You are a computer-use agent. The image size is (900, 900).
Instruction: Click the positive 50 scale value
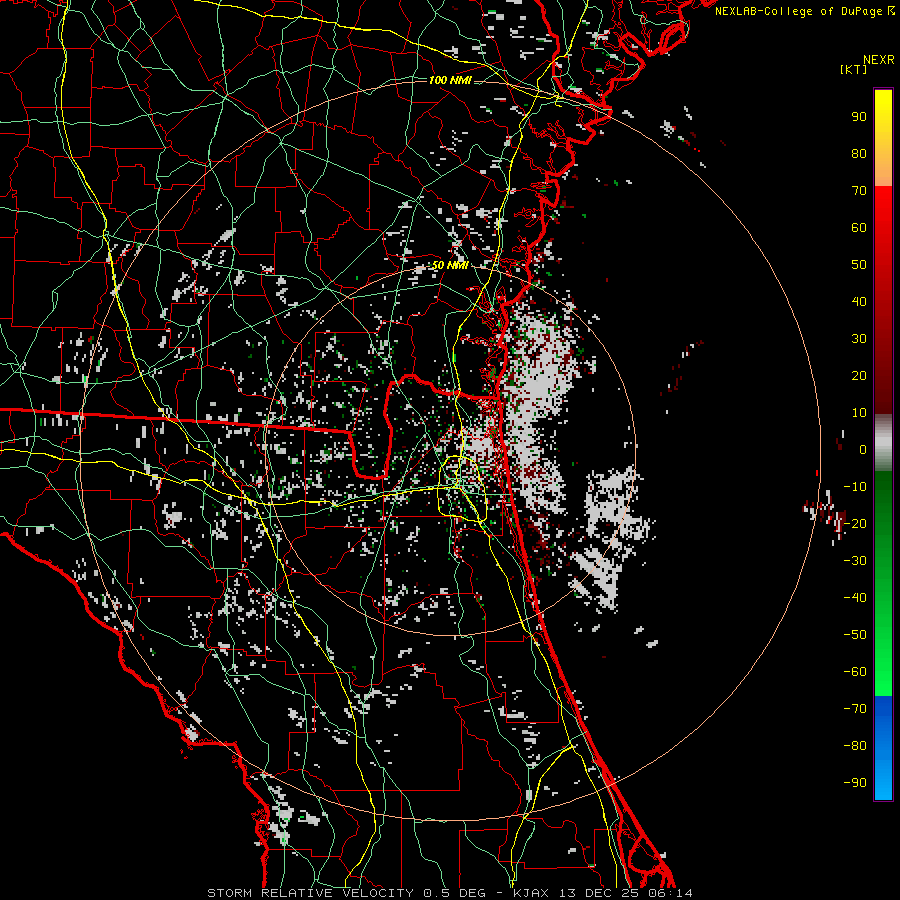coord(859,265)
